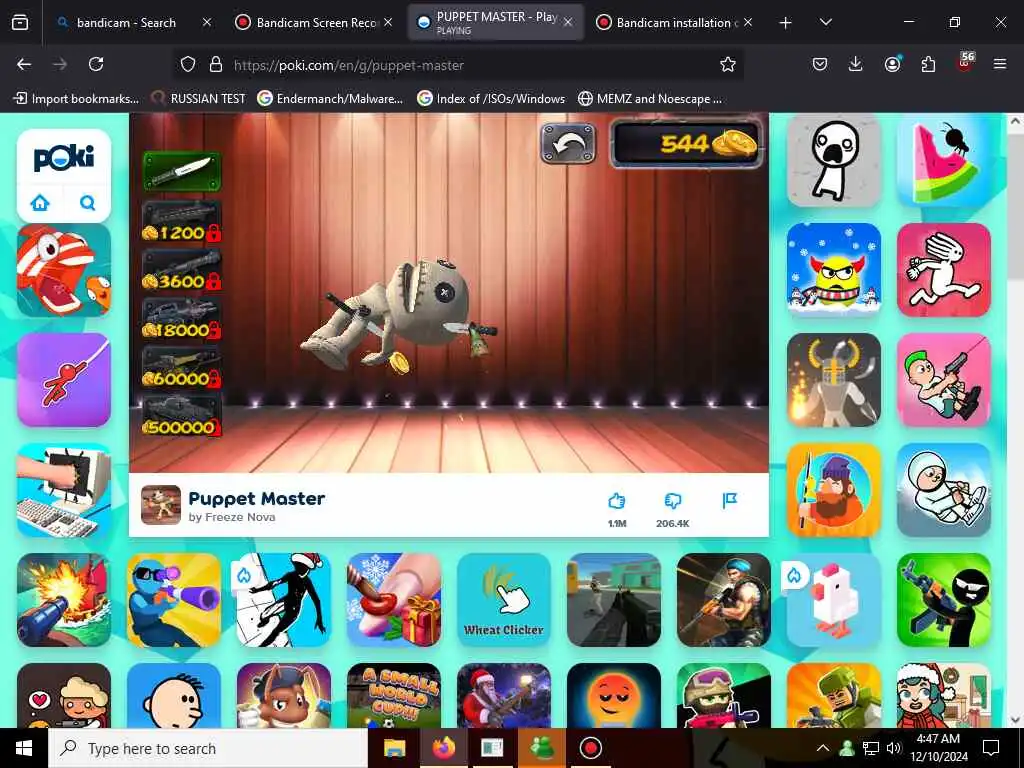Open the astronaut sledding game
This screenshot has height=768, width=1024.
coord(944,490)
